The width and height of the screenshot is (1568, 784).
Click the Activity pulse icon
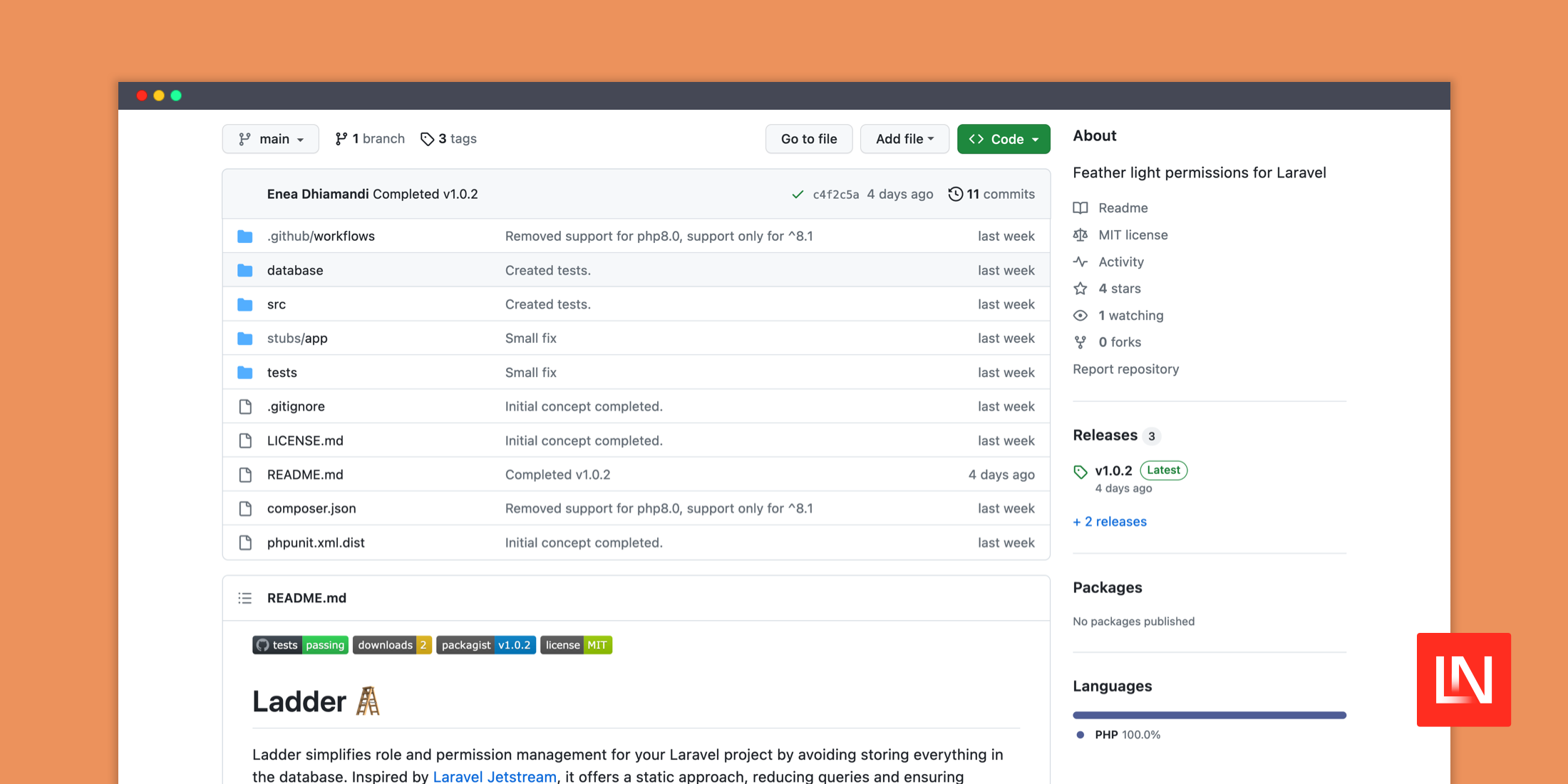(1080, 262)
